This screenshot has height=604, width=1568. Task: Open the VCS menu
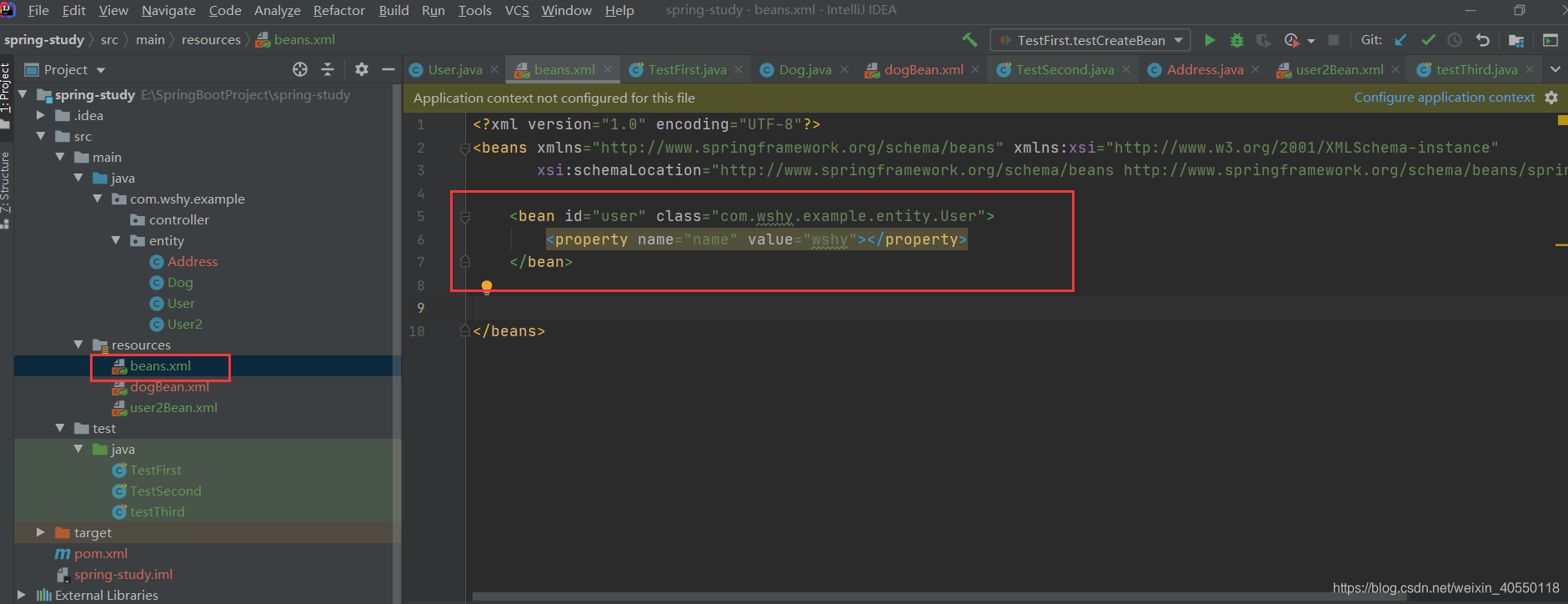click(517, 10)
